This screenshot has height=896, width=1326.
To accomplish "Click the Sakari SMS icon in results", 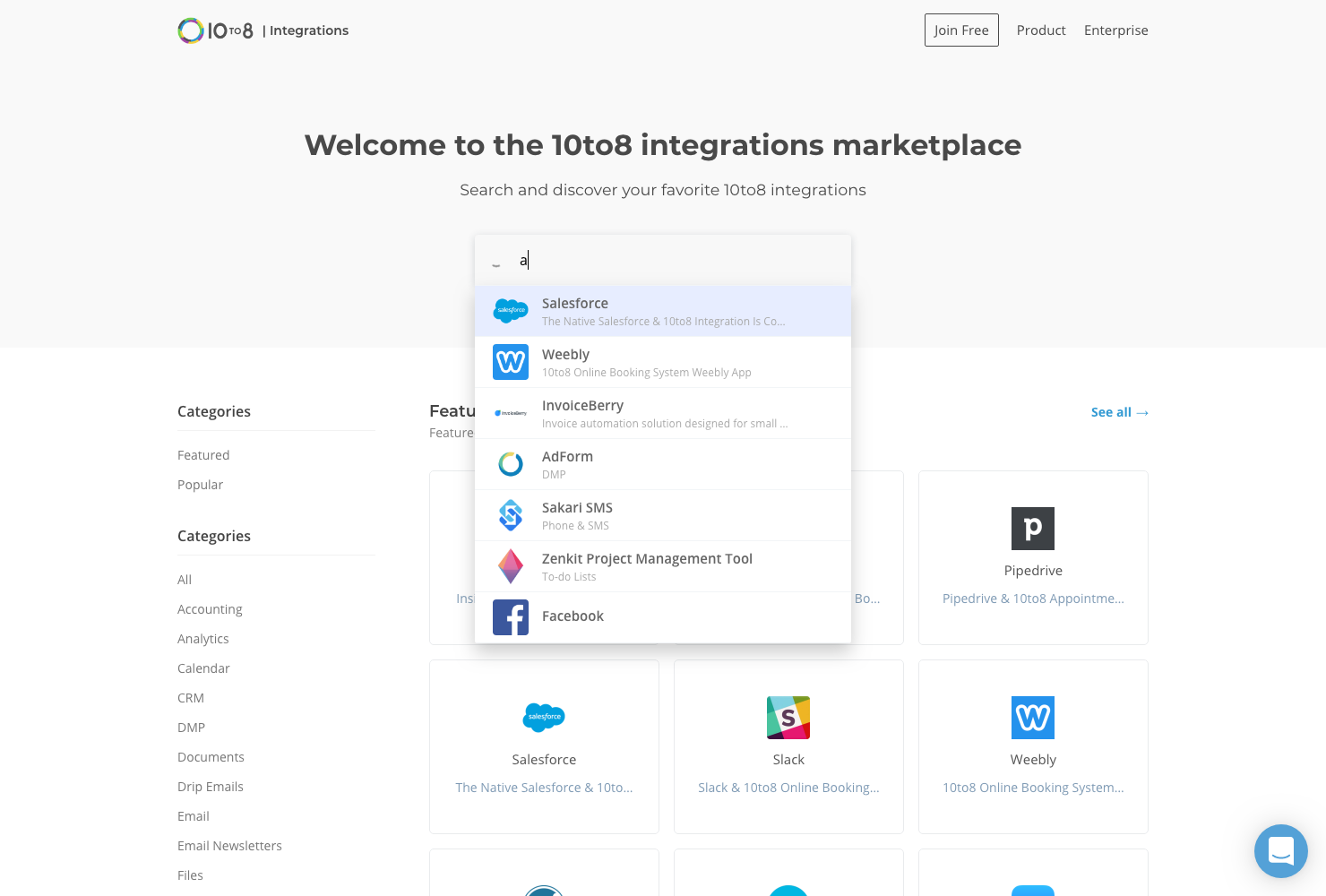I will point(511,515).
